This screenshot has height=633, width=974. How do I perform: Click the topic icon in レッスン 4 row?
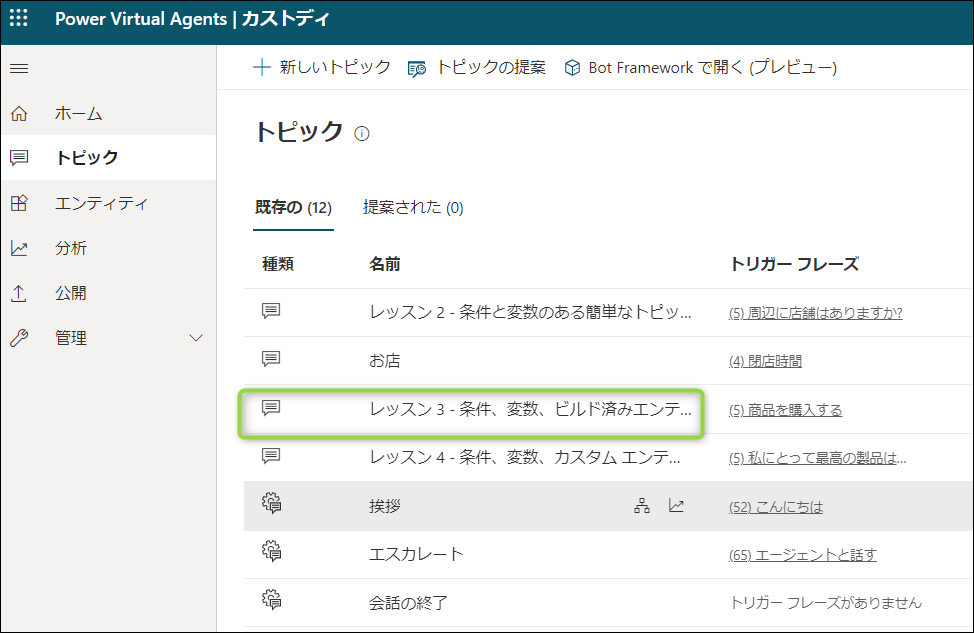271,457
